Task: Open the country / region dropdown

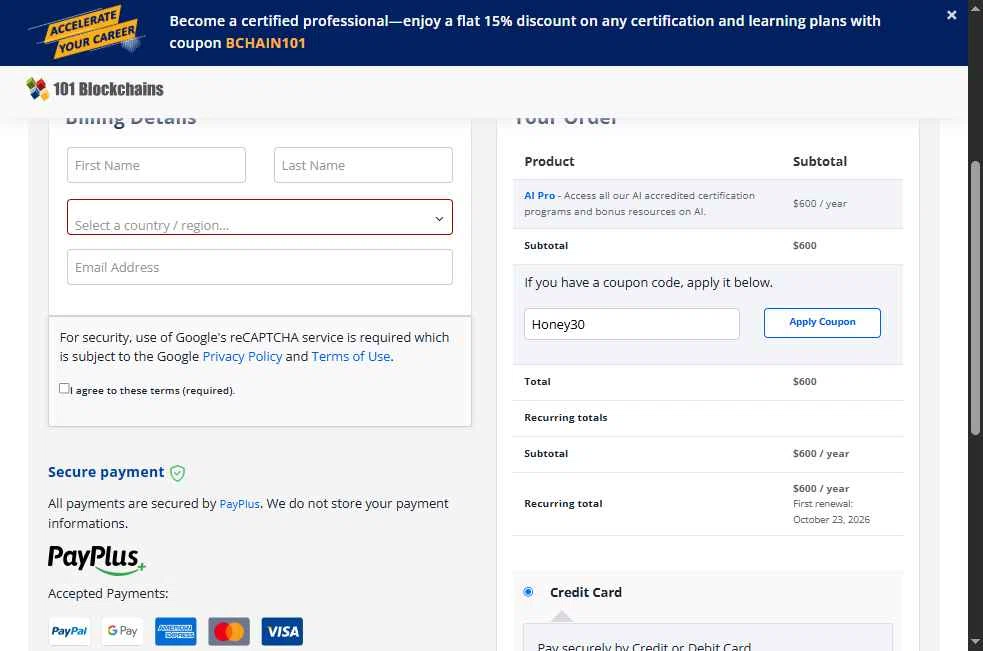Action: tap(260, 217)
